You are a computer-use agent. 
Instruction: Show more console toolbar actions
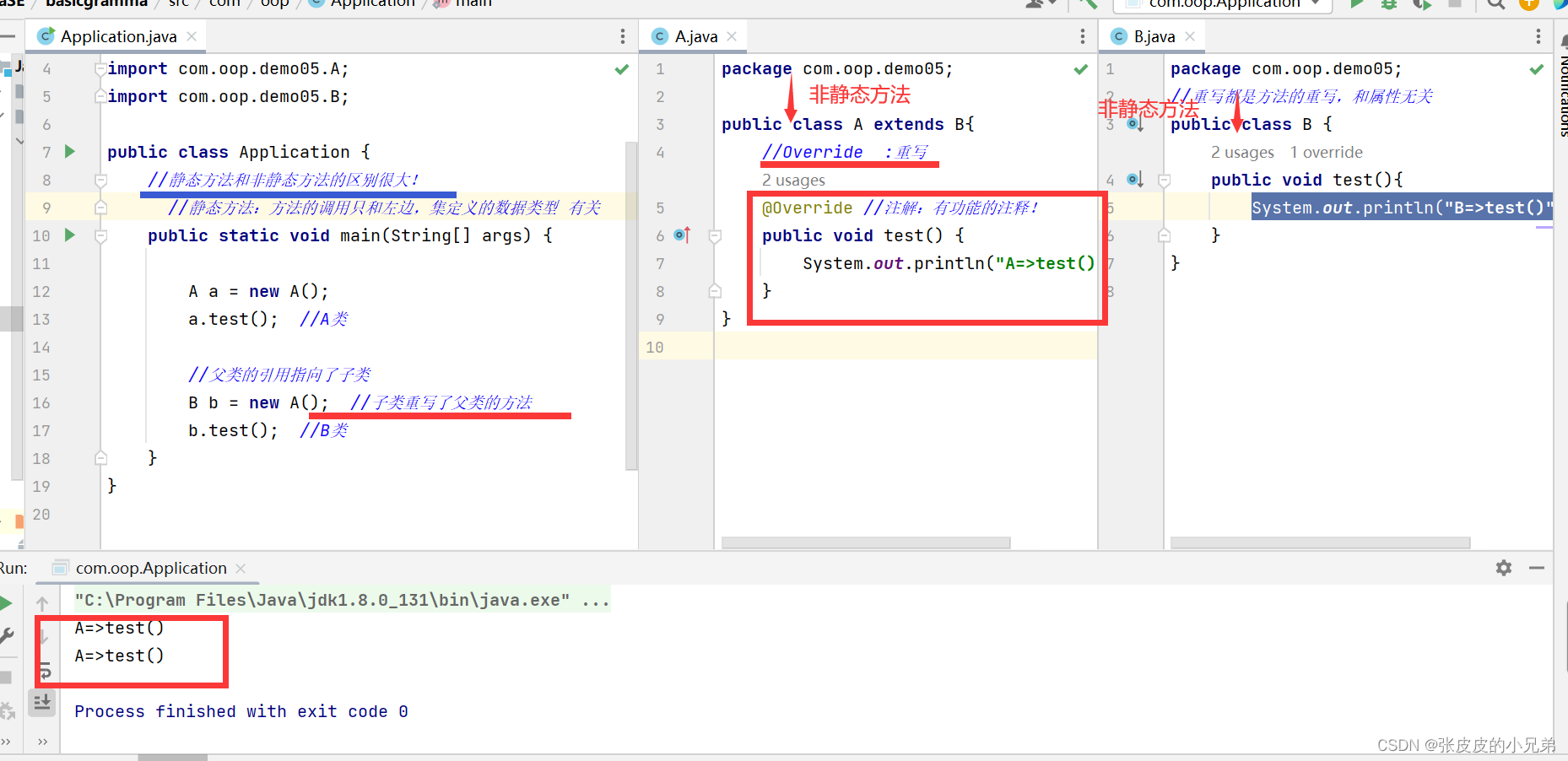pyautogui.click(x=42, y=742)
